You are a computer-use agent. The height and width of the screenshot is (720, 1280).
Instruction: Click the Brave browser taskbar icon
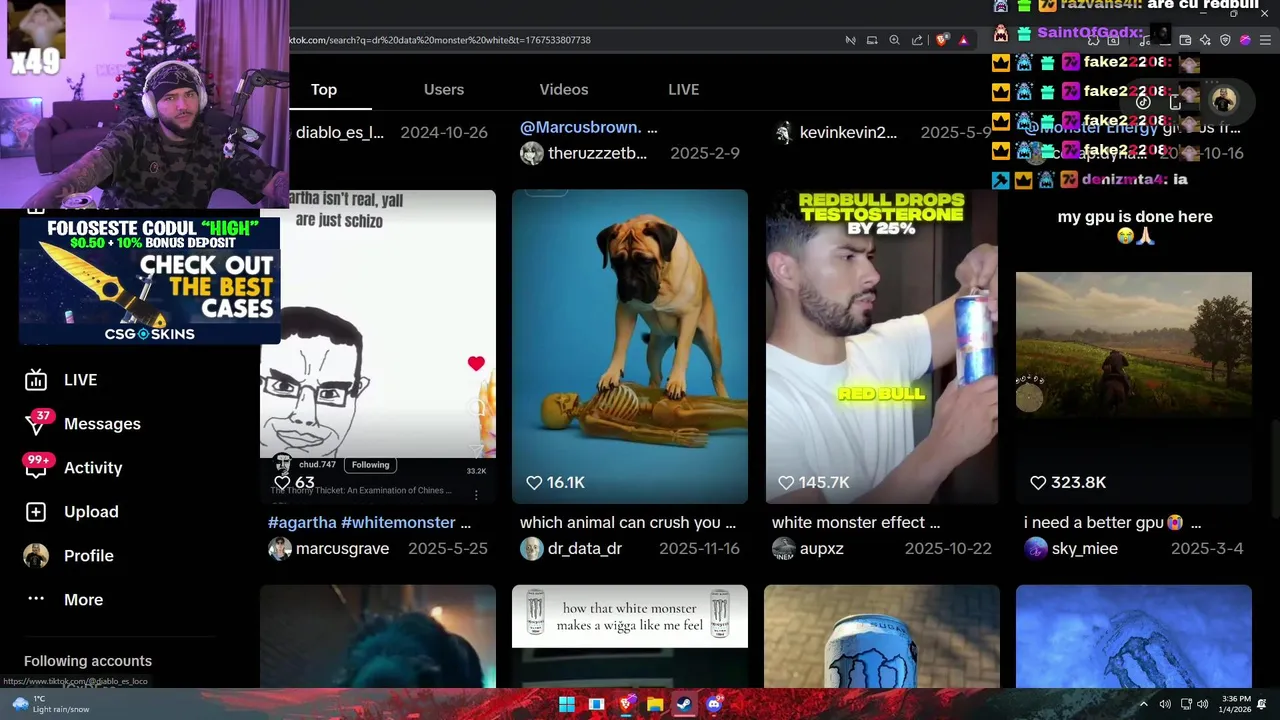(x=626, y=704)
